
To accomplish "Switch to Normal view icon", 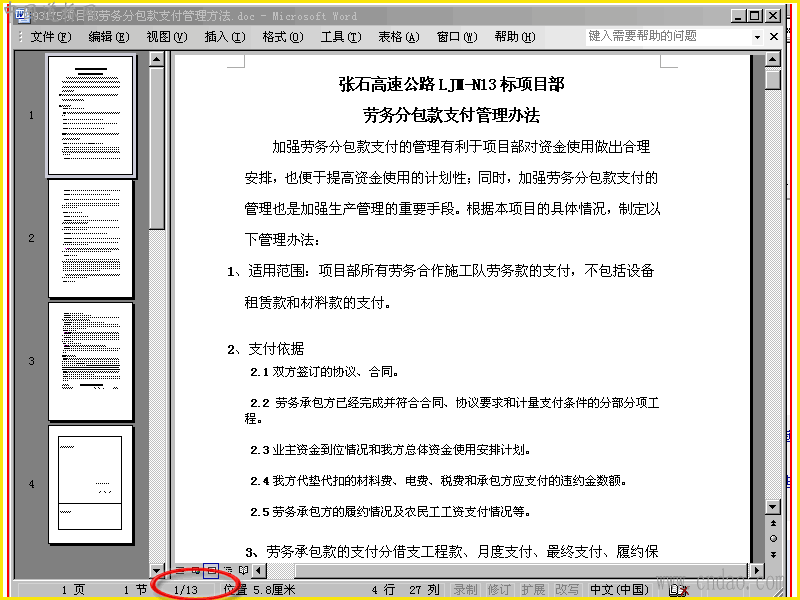I will tap(180, 570).
